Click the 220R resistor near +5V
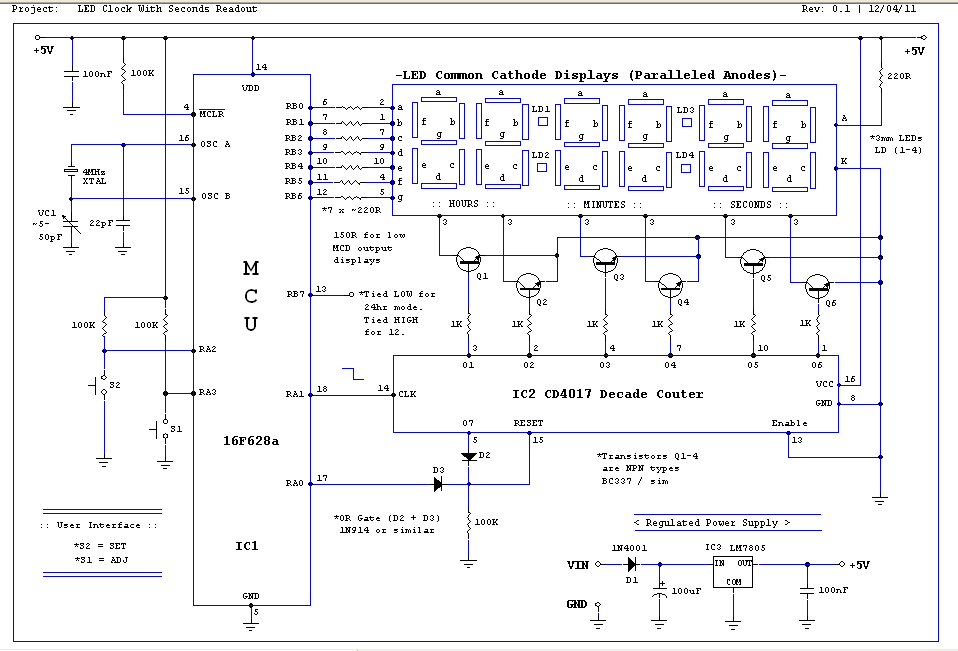958x651 pixels. [x=881, y=77]
